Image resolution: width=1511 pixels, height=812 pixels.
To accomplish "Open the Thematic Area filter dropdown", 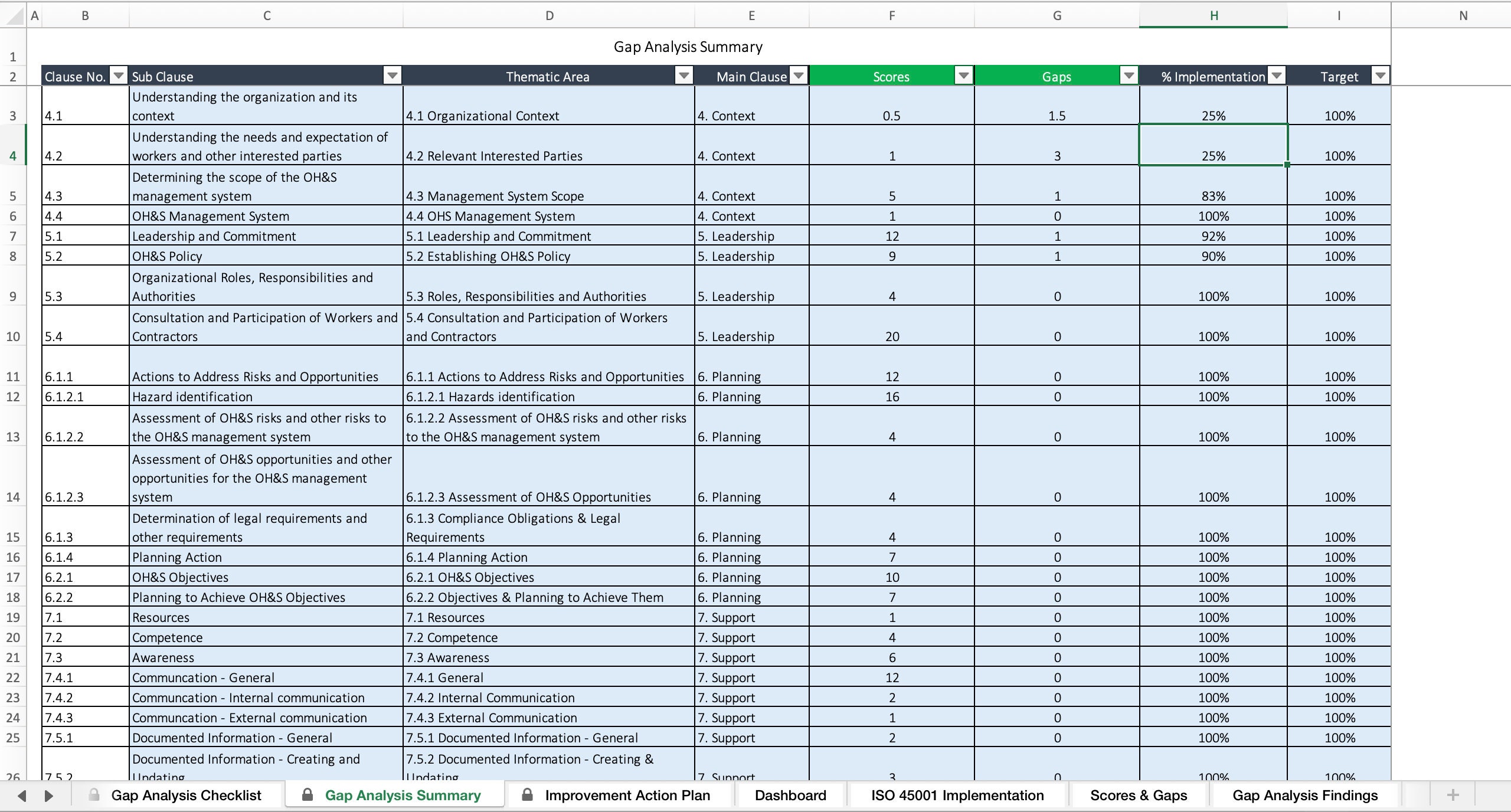I will click(683, 76).
